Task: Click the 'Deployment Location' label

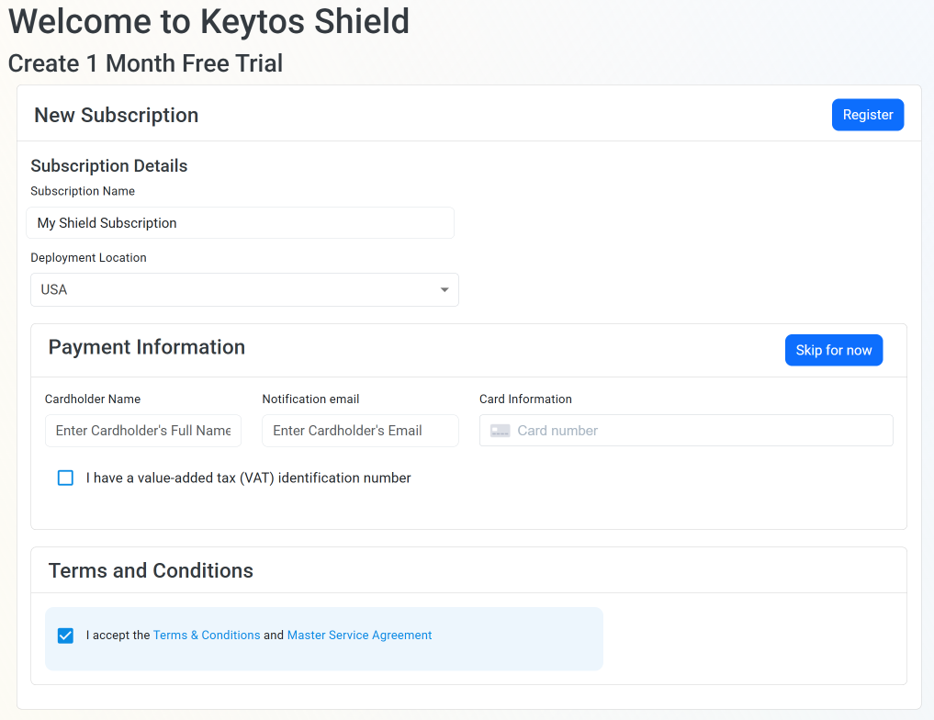Action: [x=88, y=258]
